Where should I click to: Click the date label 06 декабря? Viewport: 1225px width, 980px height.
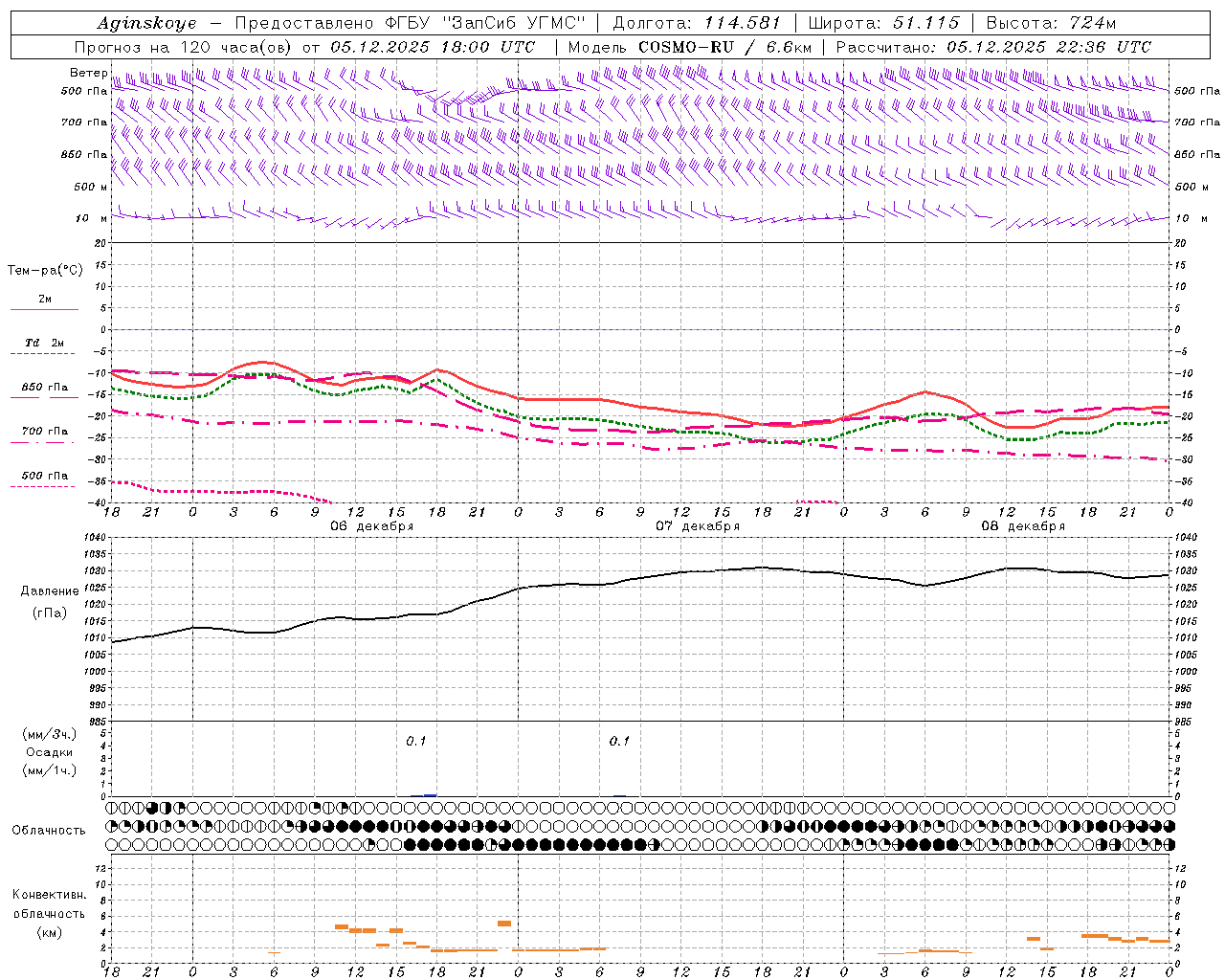pos(371,526)
